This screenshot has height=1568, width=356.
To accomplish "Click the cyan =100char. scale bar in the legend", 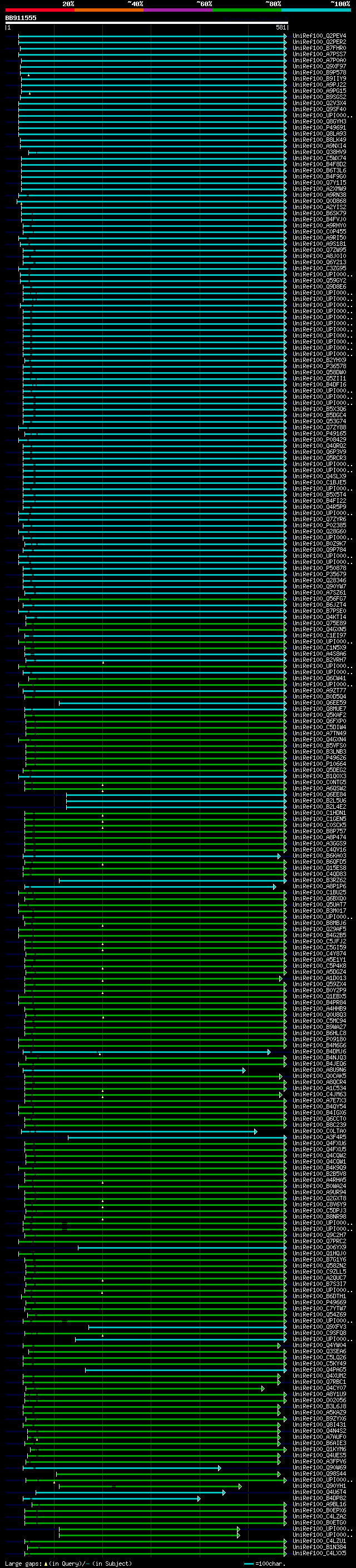I will pos(248,1564).
